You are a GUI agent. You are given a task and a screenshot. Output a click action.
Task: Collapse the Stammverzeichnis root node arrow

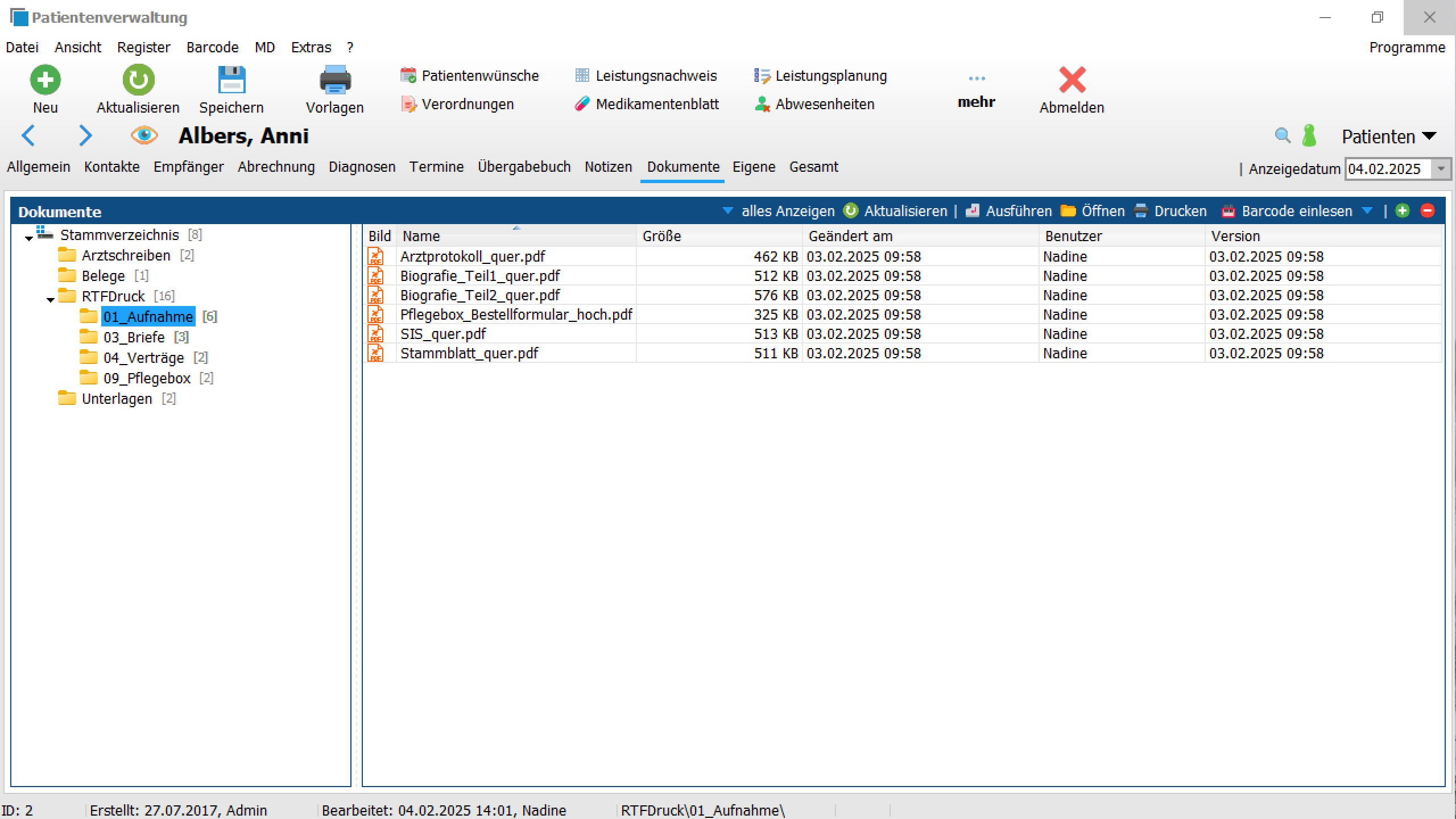pos(29,237)
